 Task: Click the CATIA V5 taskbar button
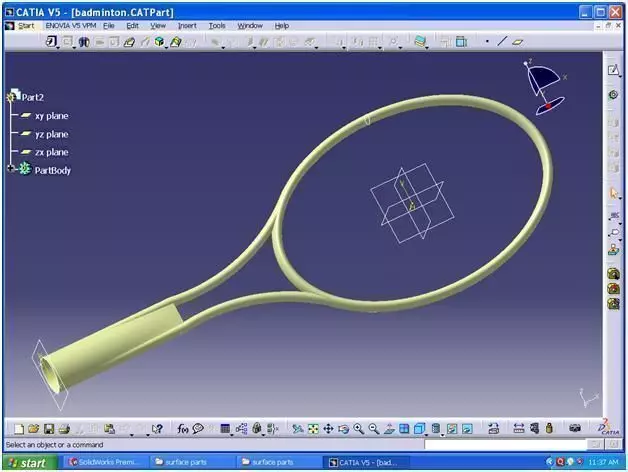click(x=366, y=462)
